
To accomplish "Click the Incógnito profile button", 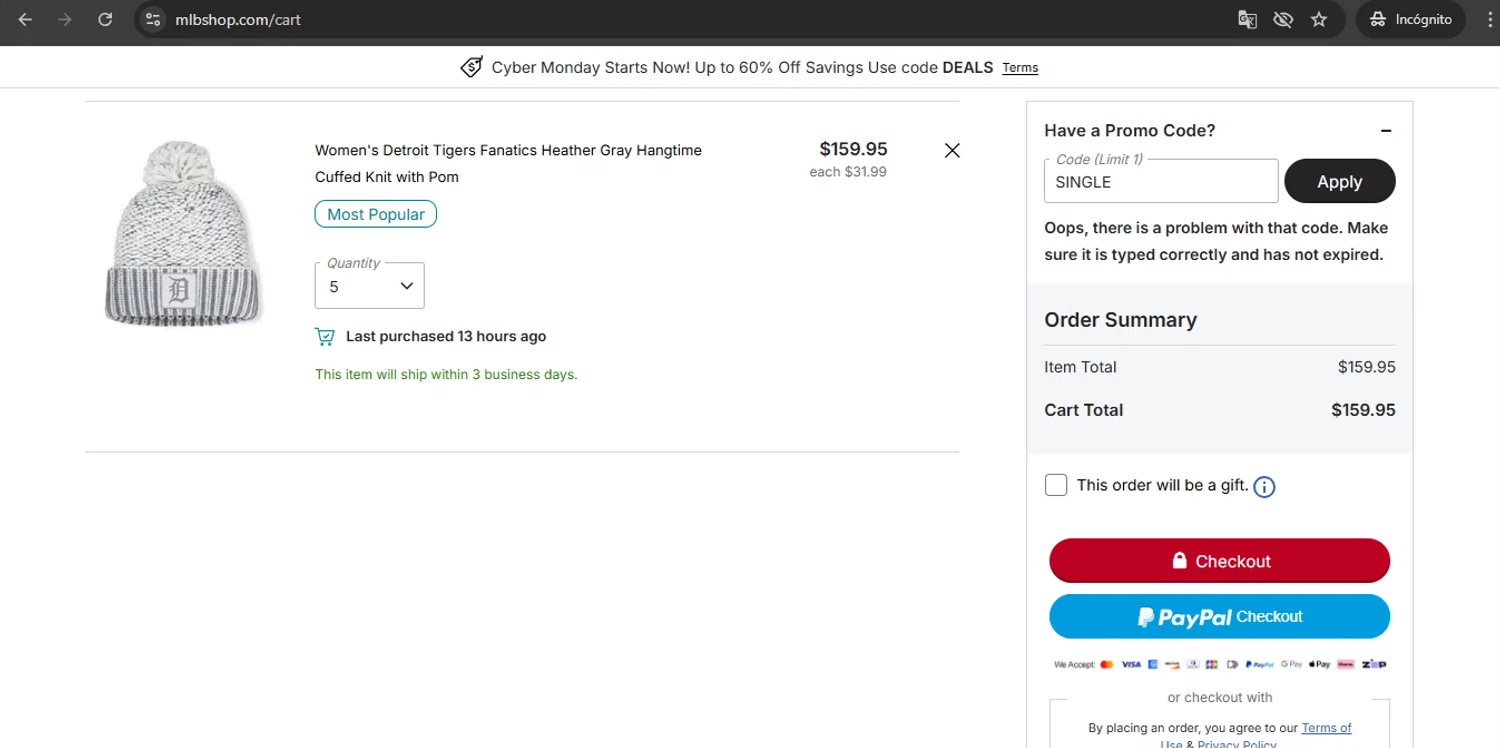I will tap(1410, 19).
